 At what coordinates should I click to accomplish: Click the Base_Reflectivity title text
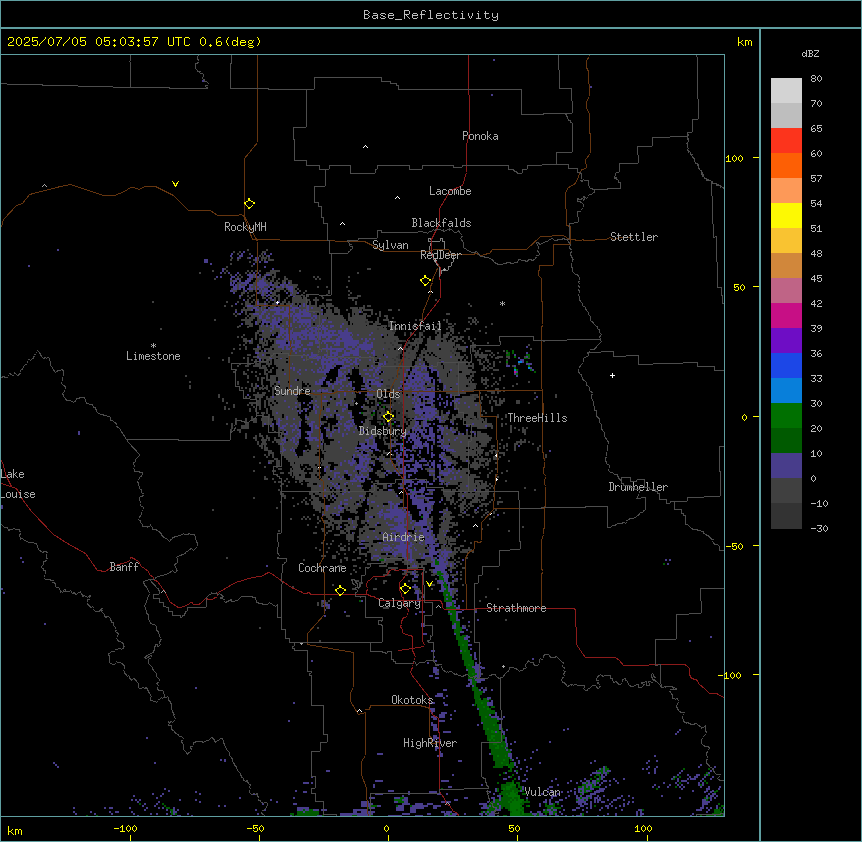pyautogui.click(x=431, y=15)
